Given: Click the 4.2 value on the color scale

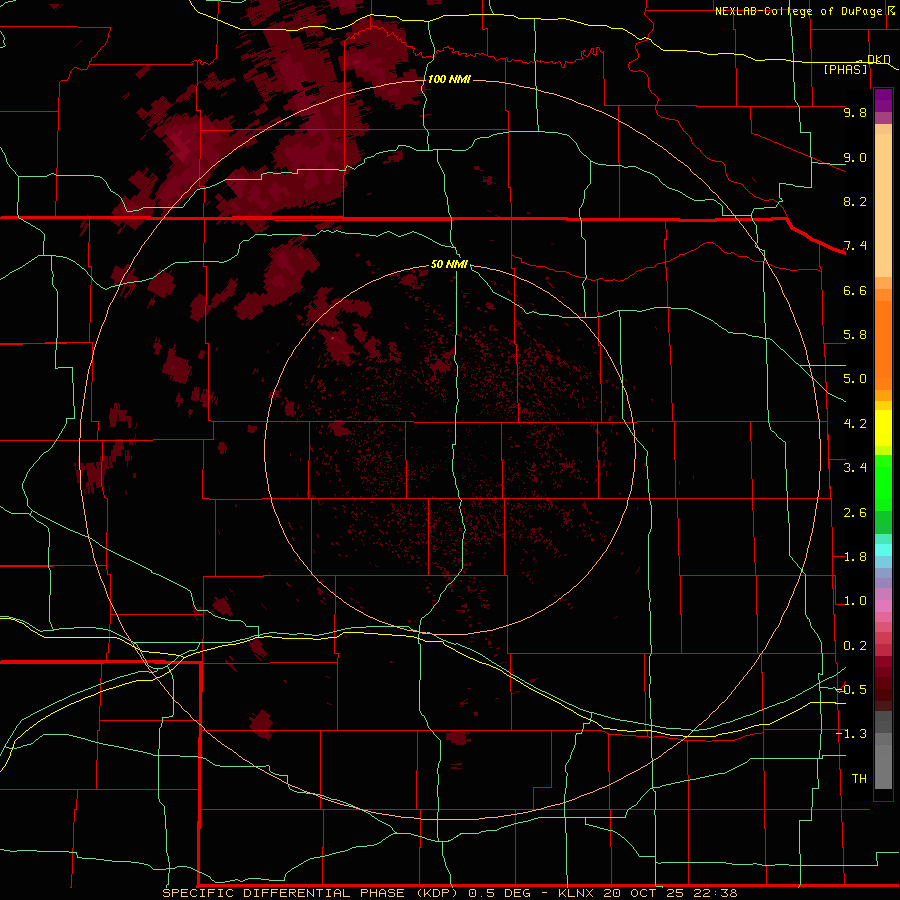Looking at the screenshot, I should click(855, 424).
